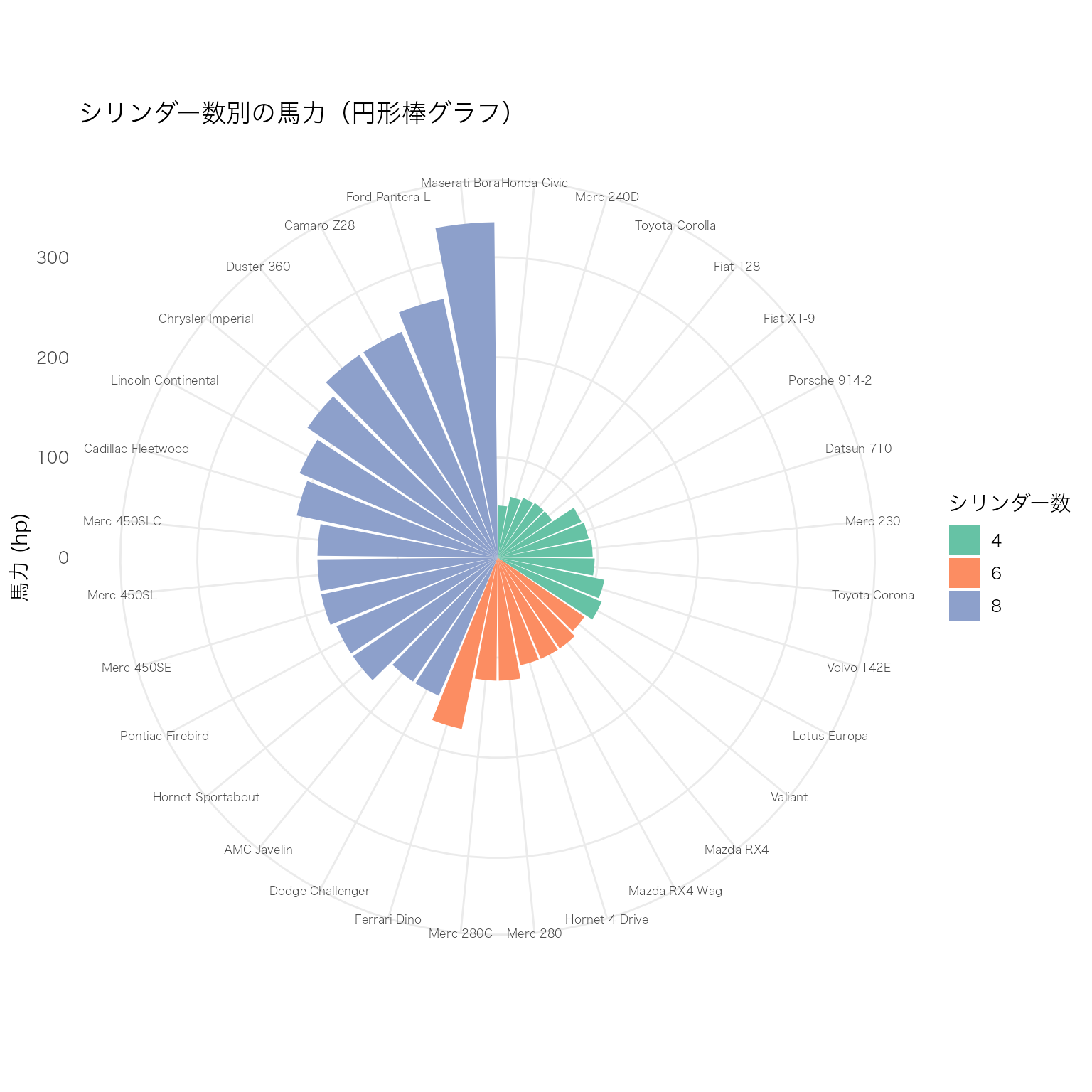
Task: Click the Honda Civic label
Action: coord(535,183)
